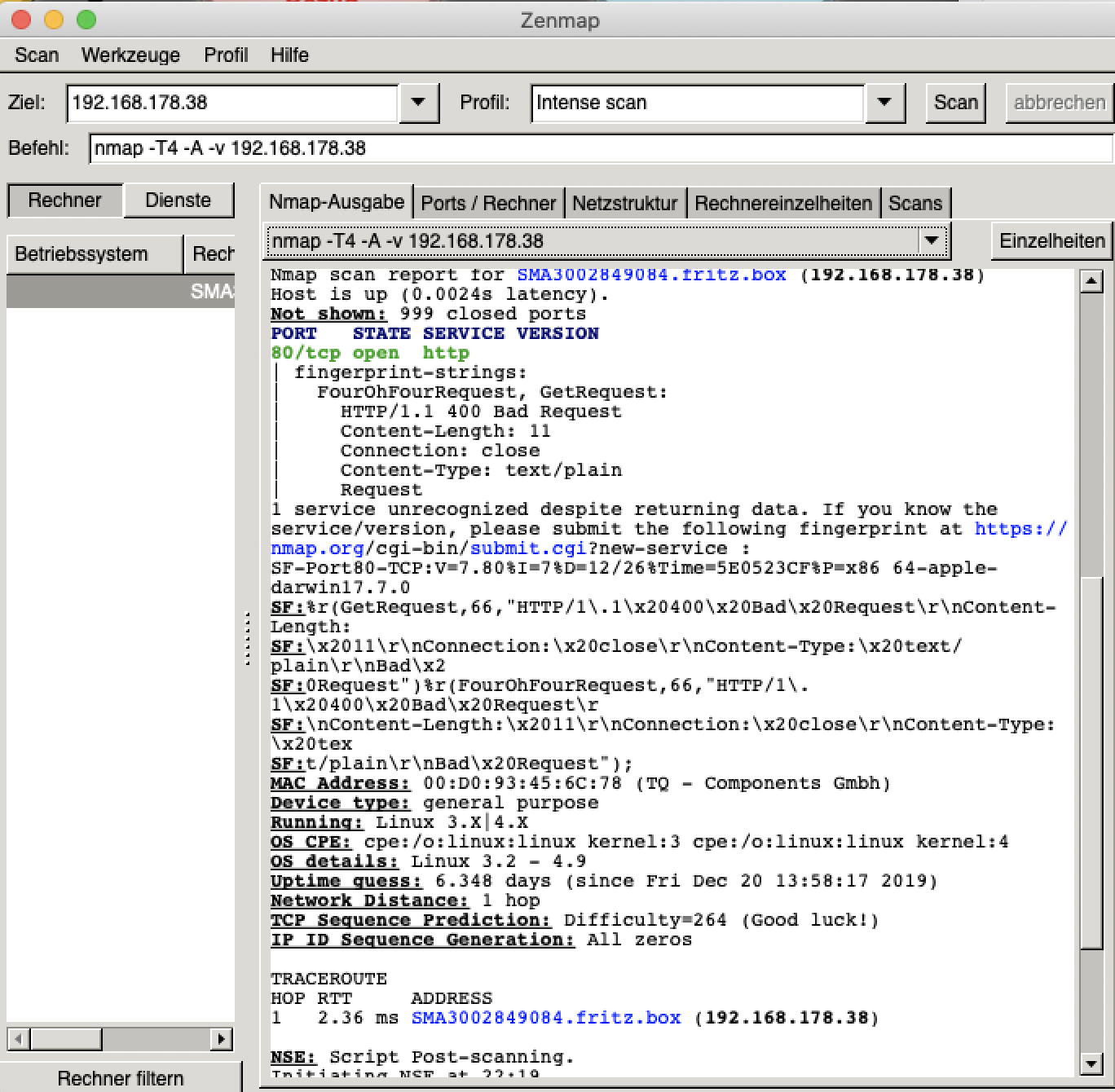Click the 'fingerprint-strings:' line

tap(411, 372)
